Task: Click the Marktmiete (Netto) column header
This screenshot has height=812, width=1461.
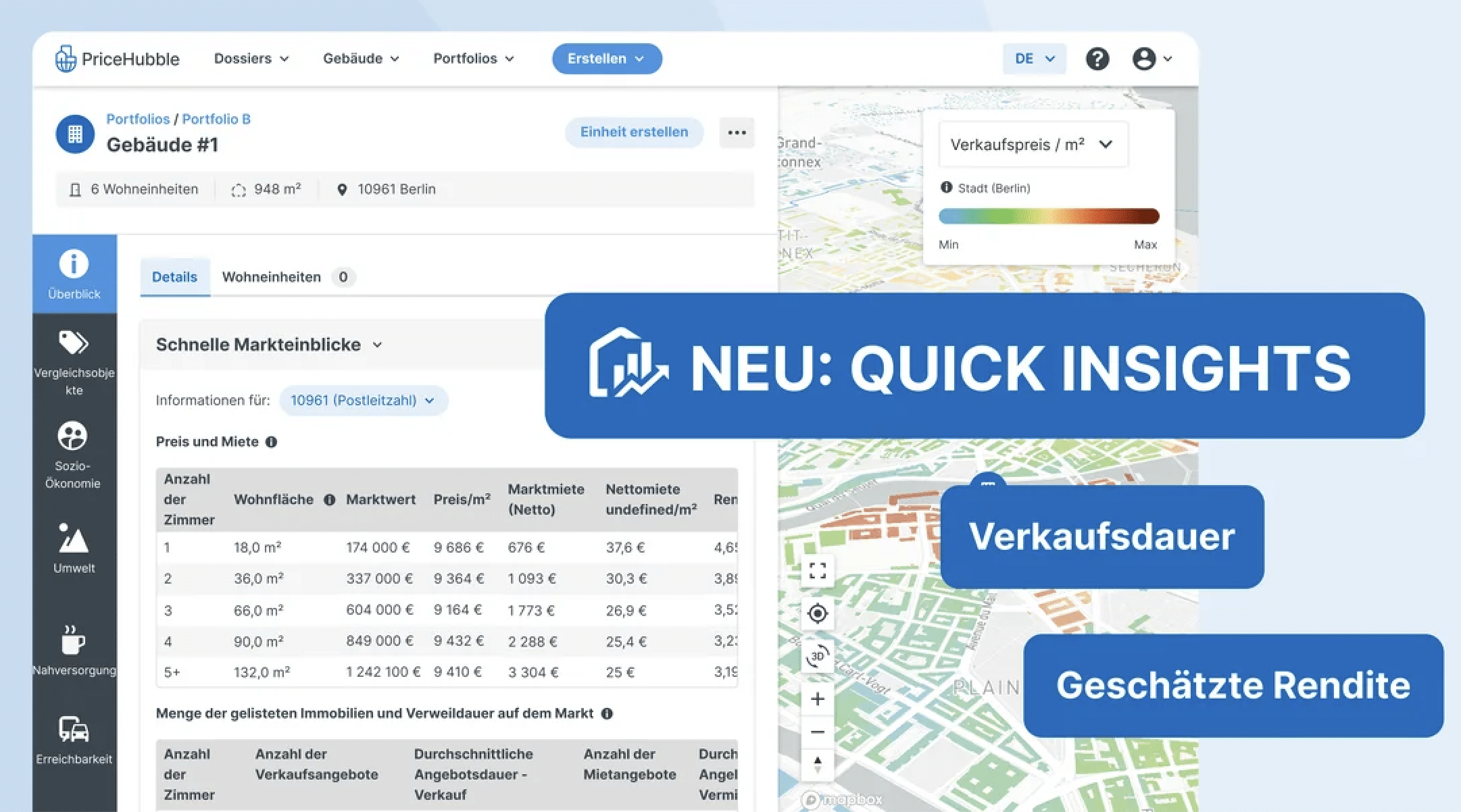Action: [545, 499]
